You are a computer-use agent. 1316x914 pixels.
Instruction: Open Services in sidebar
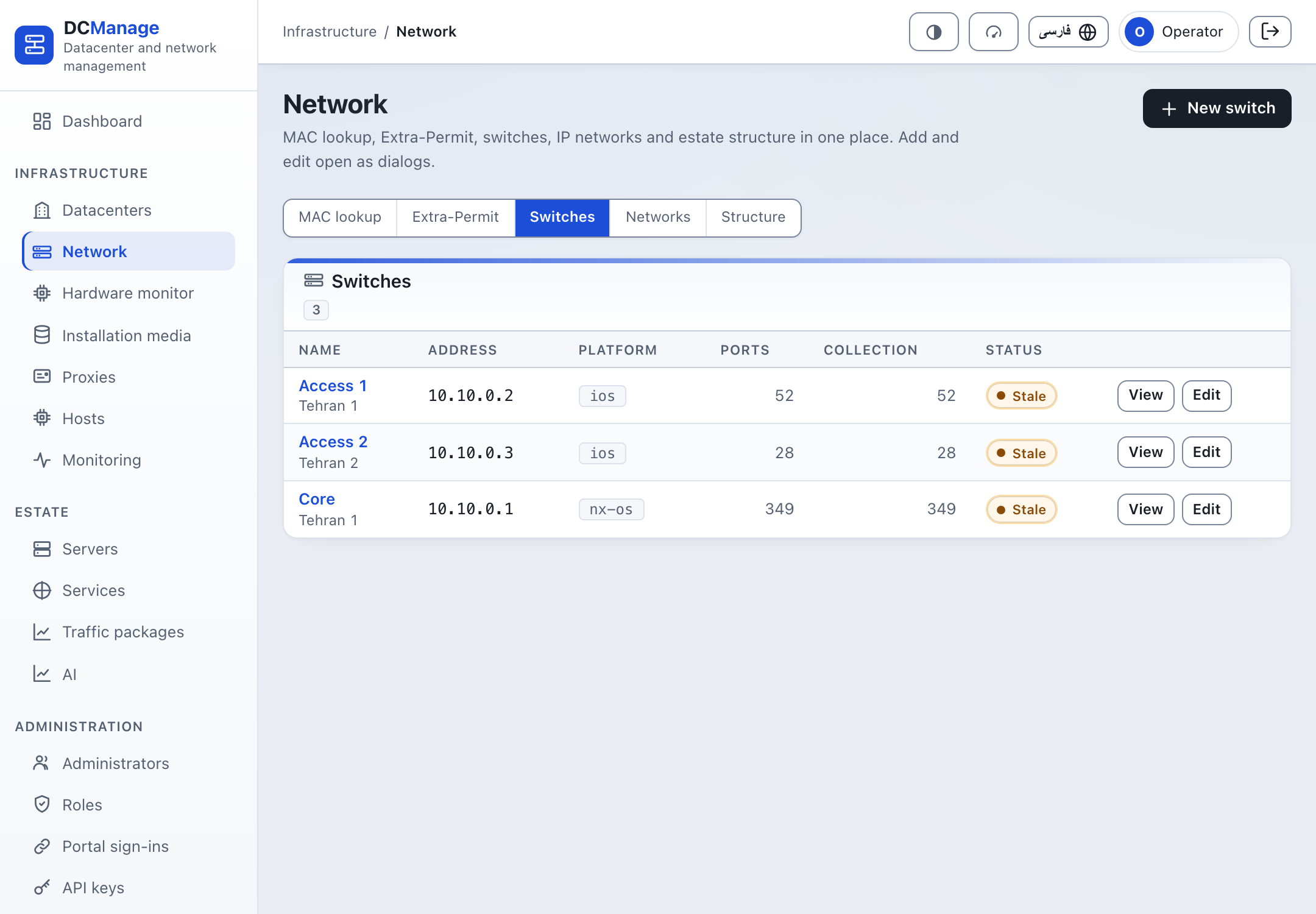point(128,590)
